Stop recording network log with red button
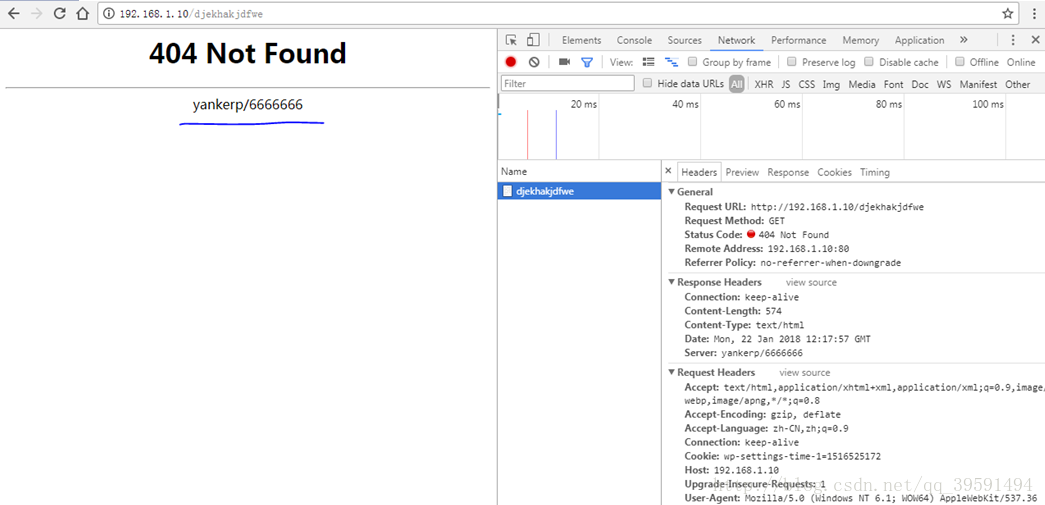The width and height of the screenshot is (1045, 505). click(x=511, y=62)
